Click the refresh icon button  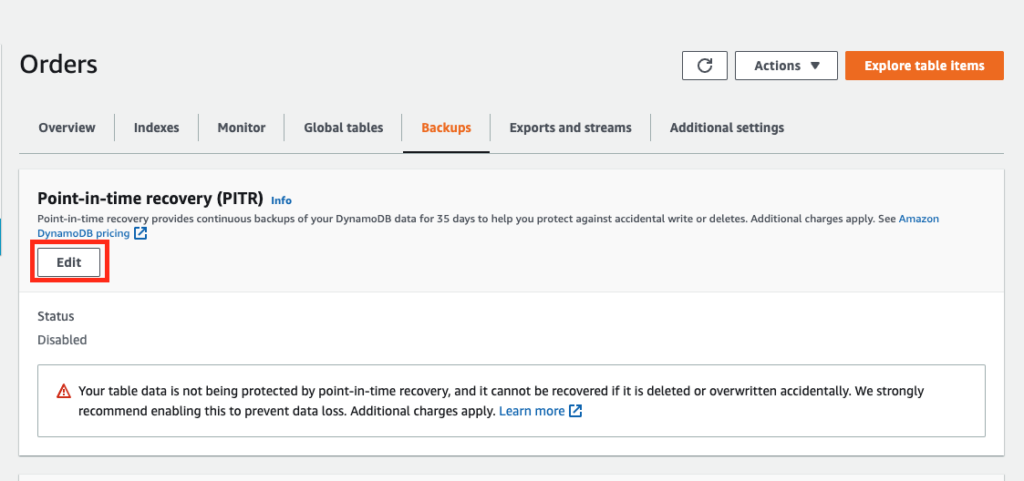(705, 66)
